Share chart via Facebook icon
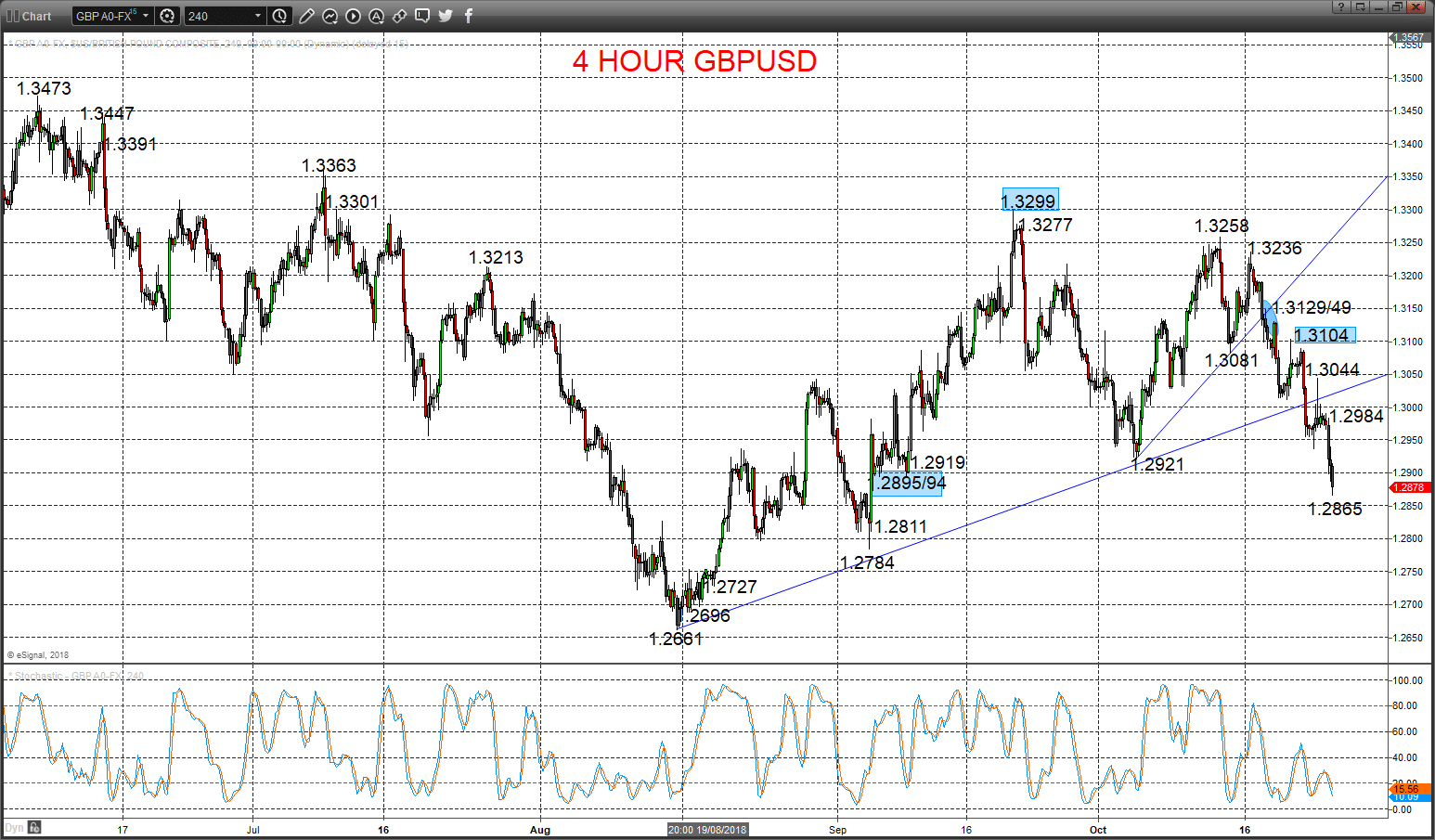 click(x=469, y=16)
